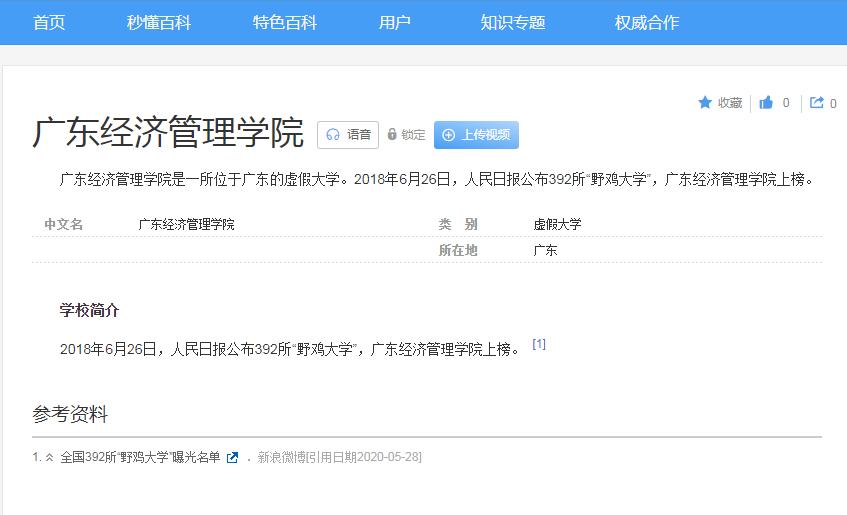Click the 广东 location value
847x515 pixels.
pyautogui.click(x=545, y=250)
